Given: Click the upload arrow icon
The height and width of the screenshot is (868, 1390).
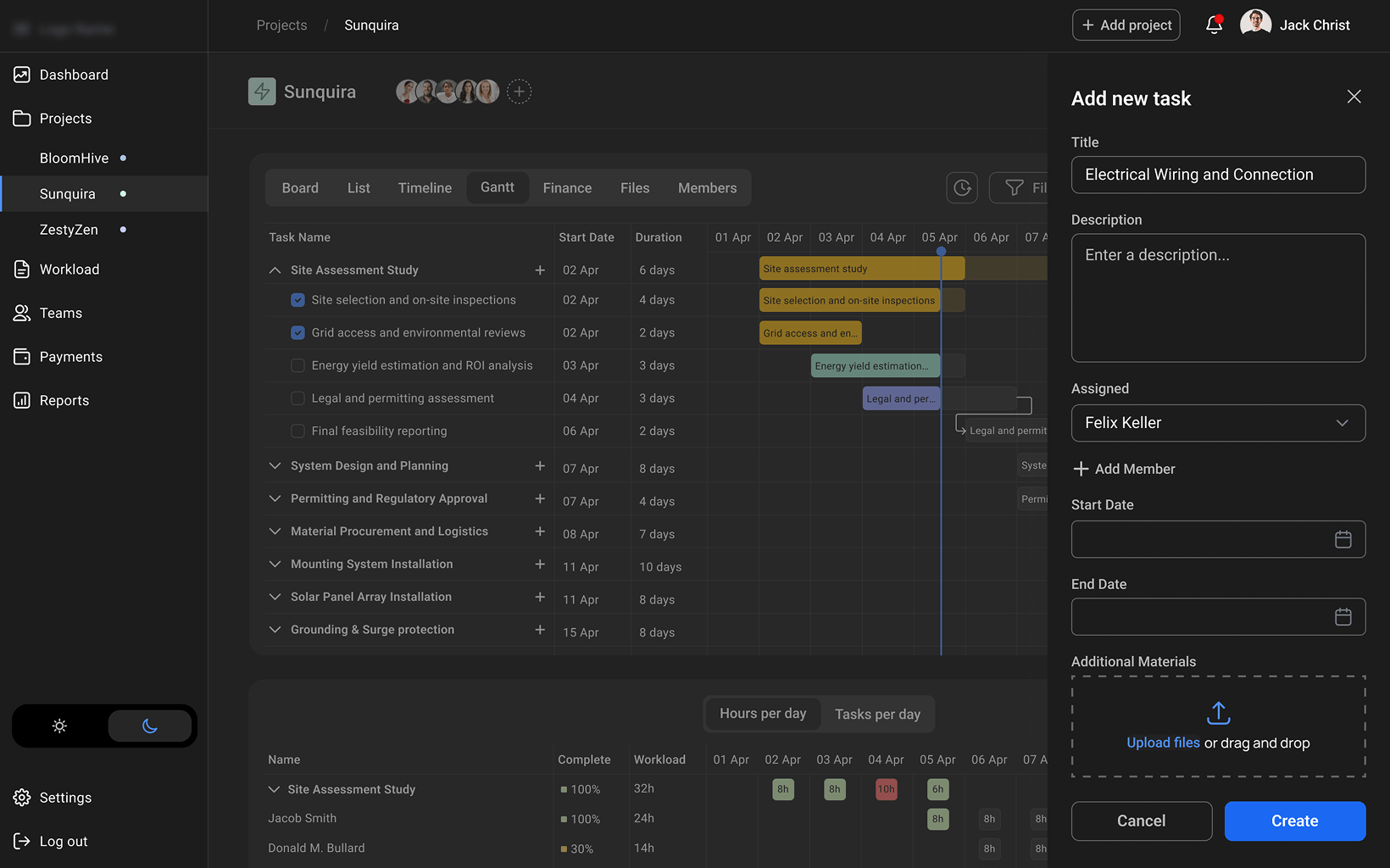Looking at the screenshot, I should tap(1219, 713).
